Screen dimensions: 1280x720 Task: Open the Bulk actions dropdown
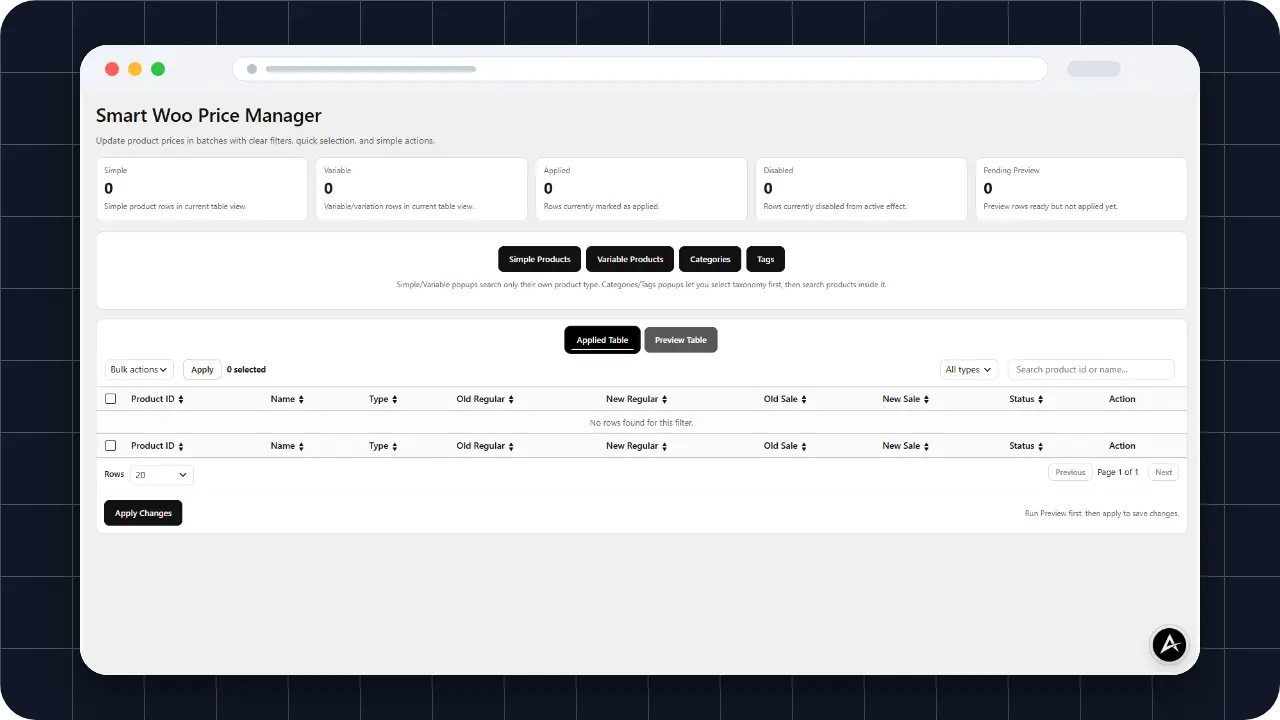point(139,370)
